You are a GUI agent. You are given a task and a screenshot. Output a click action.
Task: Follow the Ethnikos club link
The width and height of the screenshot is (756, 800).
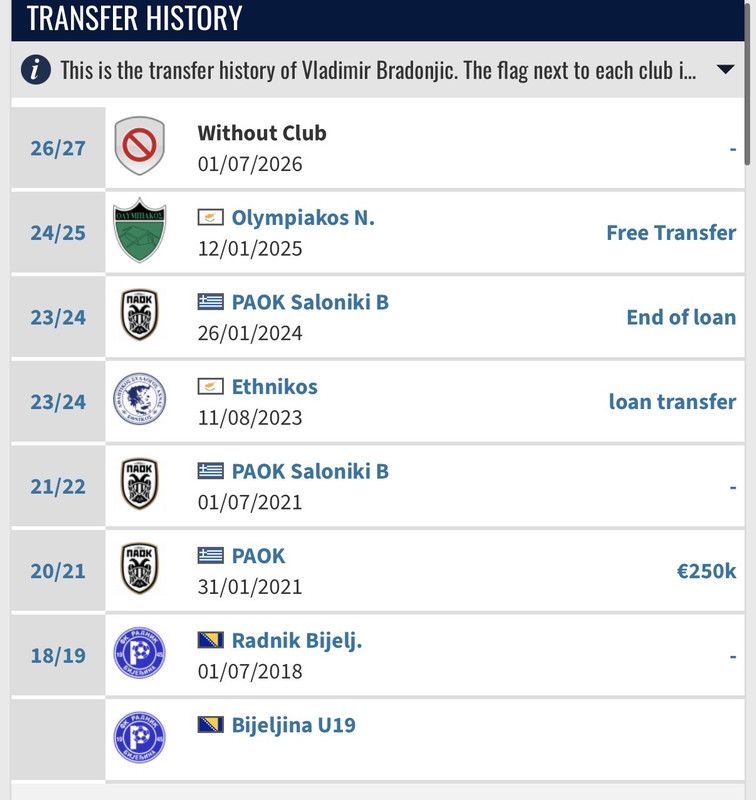[274, 387]
